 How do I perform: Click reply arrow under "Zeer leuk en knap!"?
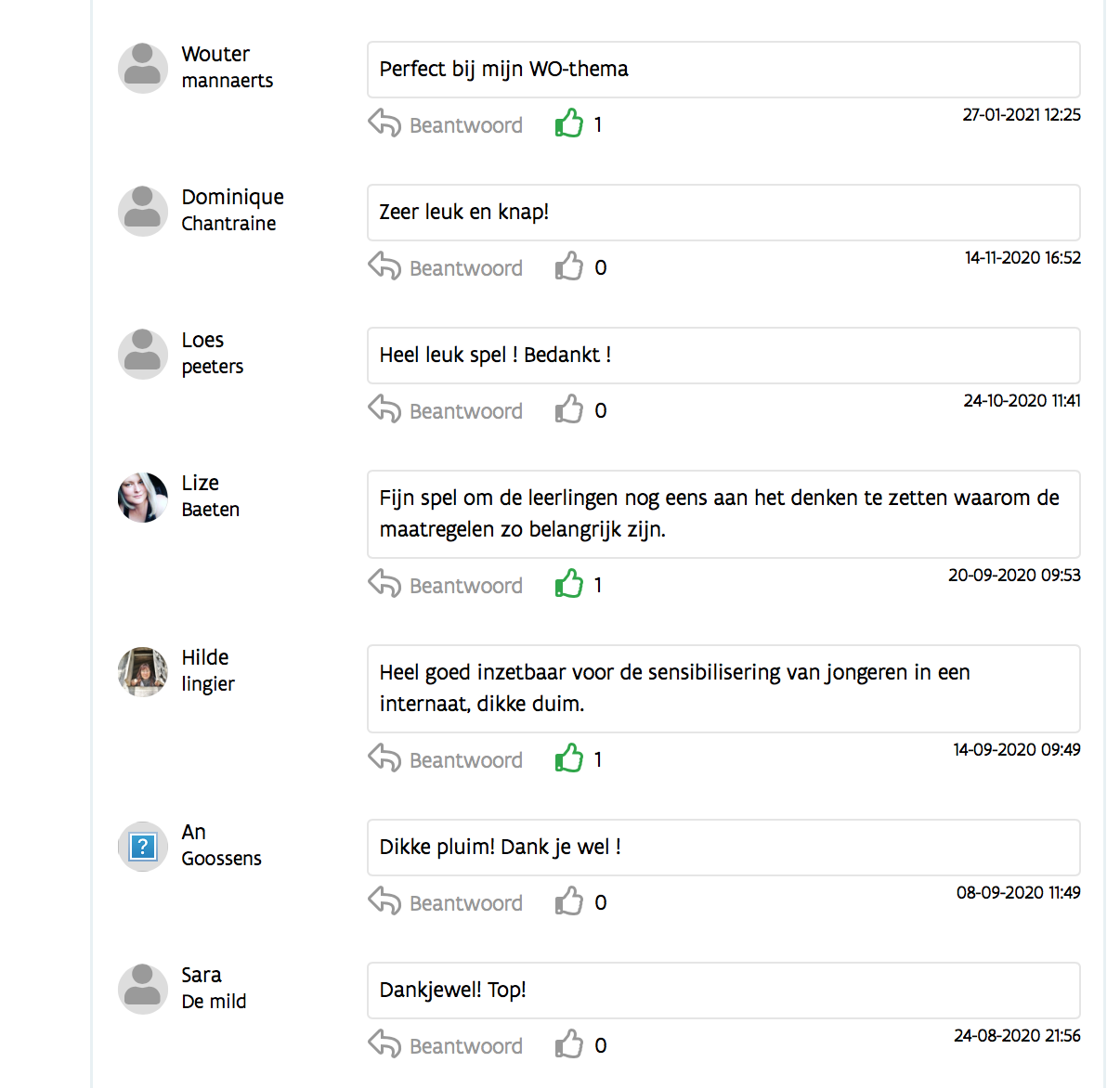pos(384,266)
